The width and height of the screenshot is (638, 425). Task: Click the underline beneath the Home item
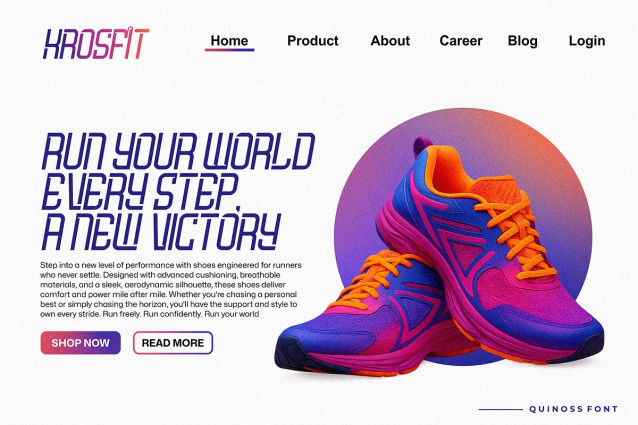[x=229, y=50]
